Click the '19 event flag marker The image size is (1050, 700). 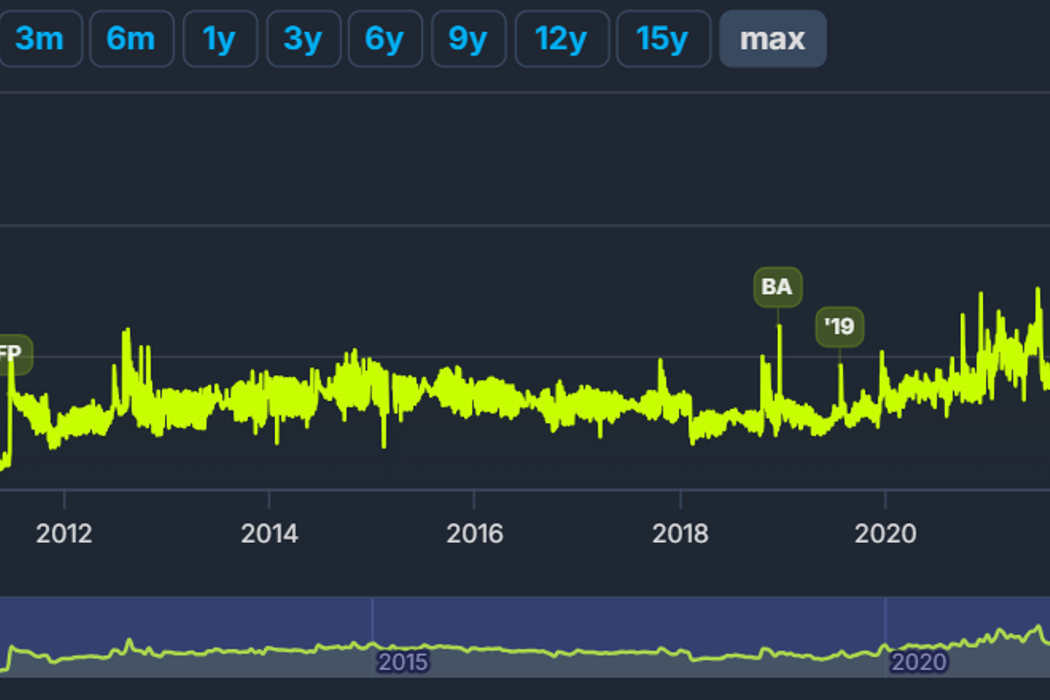click(x=839, y=327)
